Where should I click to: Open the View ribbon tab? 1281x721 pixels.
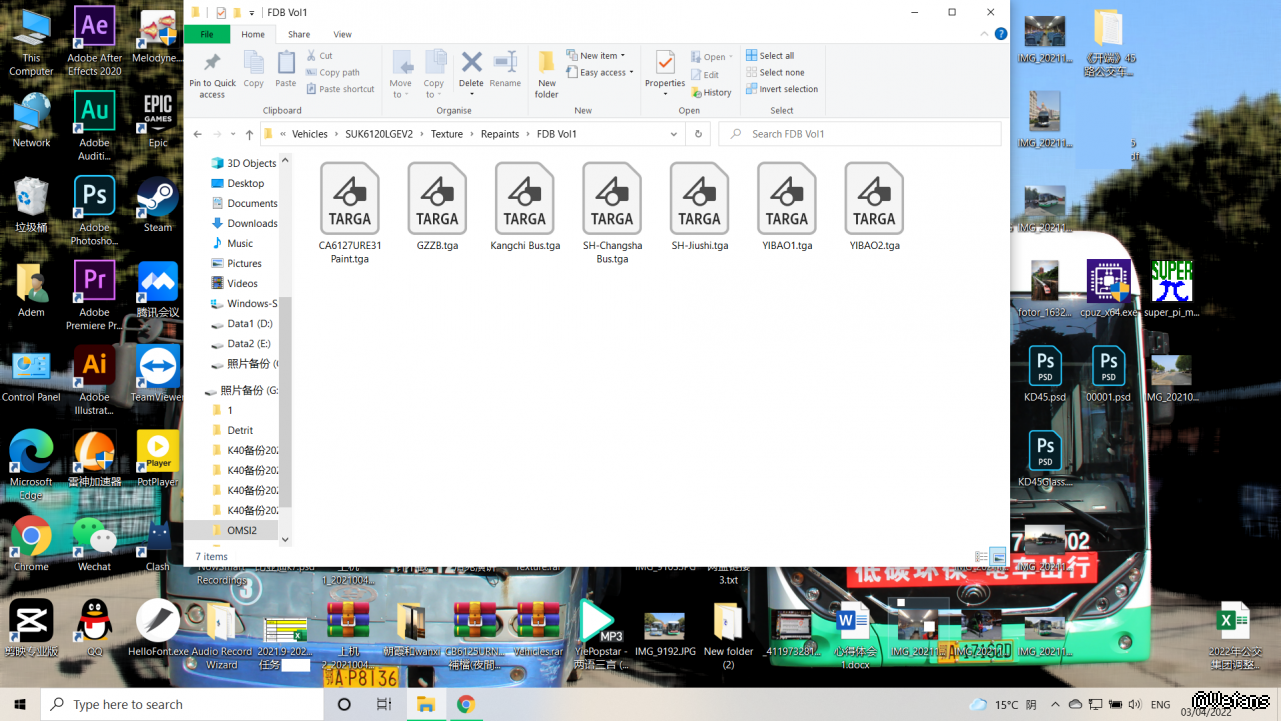click(342, 34)
